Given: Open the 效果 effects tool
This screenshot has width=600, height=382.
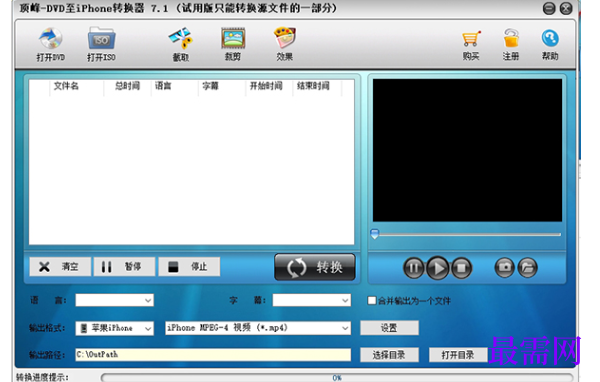Looking at the screenshot, I should (284, 44).
